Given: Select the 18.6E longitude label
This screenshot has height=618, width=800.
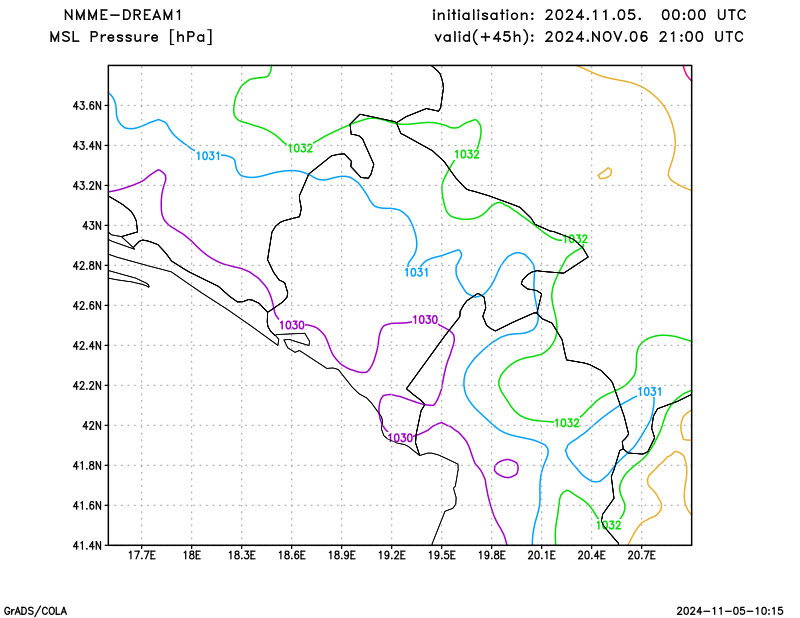Looking at the screenshot, I should (292, 556).
